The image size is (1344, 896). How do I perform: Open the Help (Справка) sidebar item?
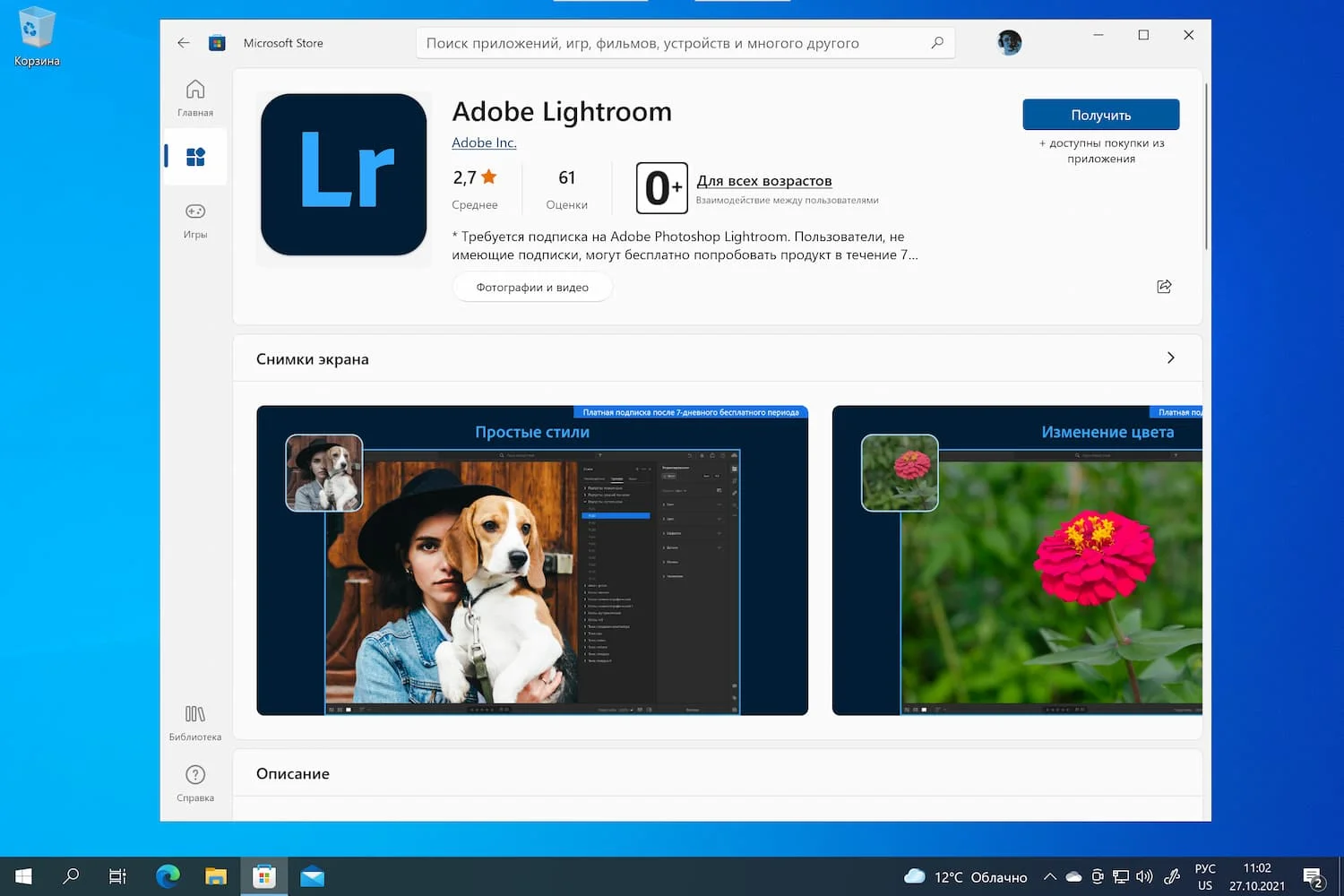pos(195,783)
